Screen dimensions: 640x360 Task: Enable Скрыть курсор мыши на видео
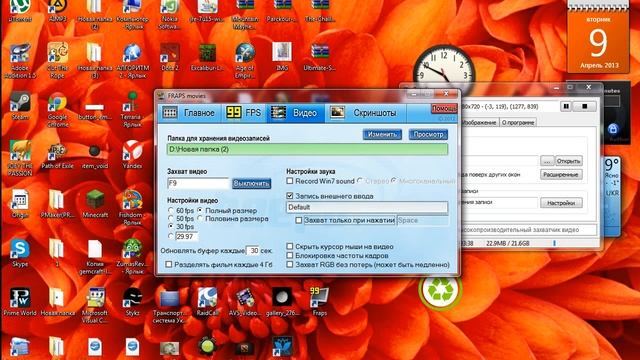tap(290, 247)
